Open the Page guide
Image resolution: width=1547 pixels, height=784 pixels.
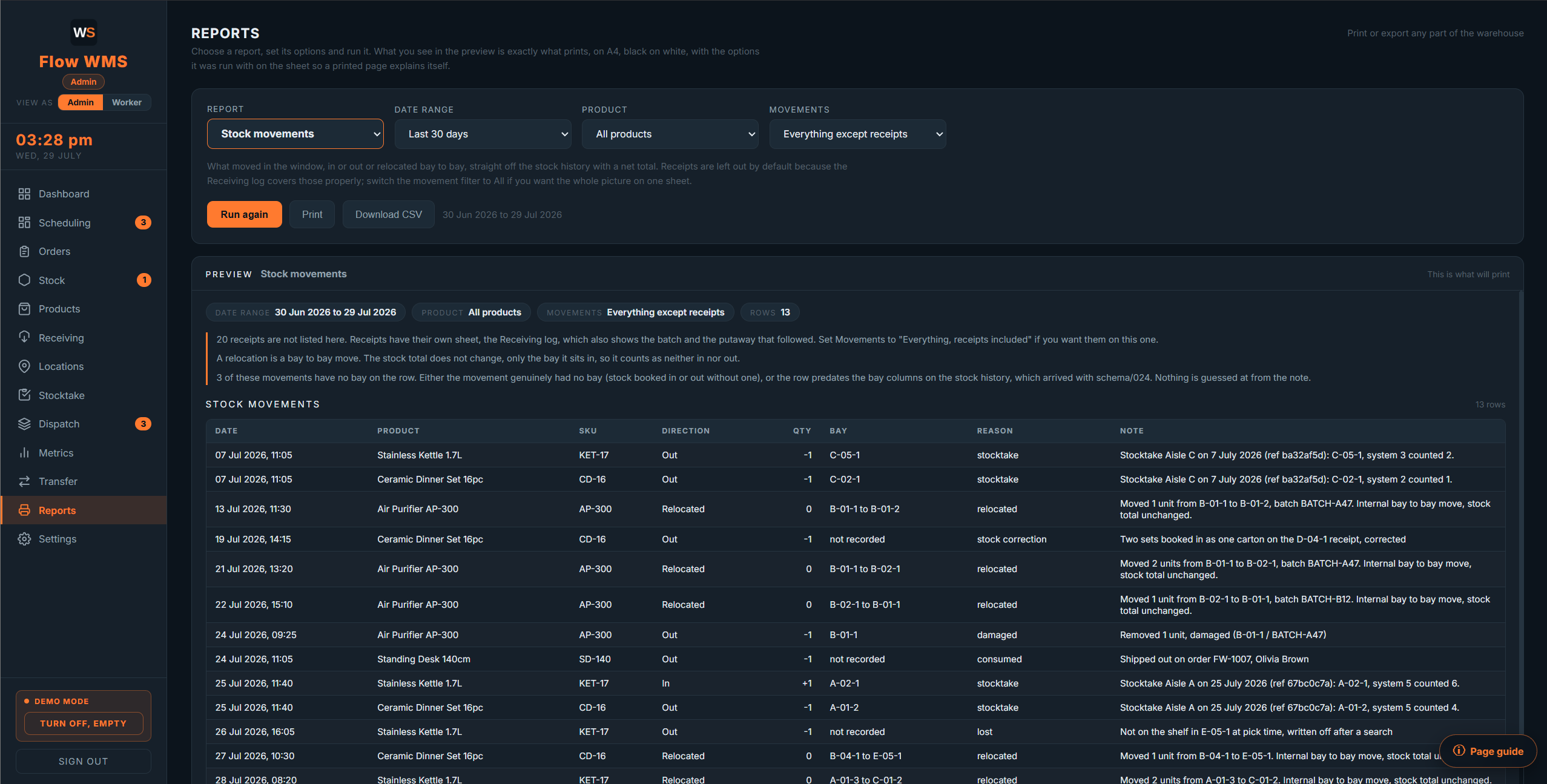pos(1488,751)
